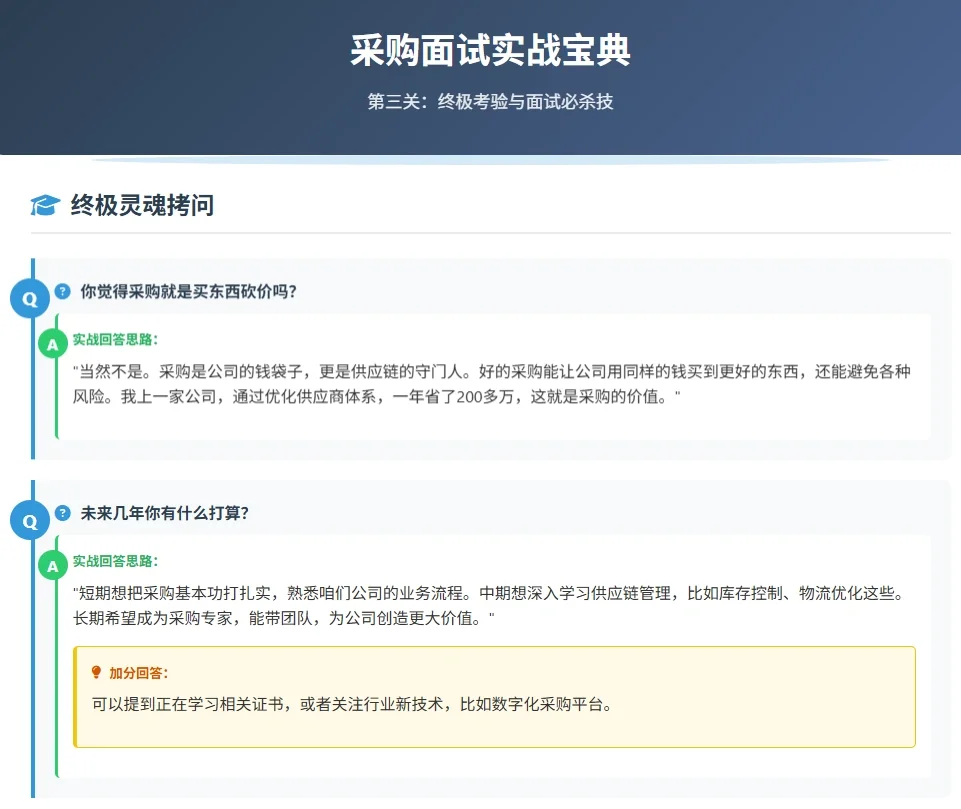
Task: Click the subtitle 第三关：终极考验与面试必杀技
Action: 481,100
